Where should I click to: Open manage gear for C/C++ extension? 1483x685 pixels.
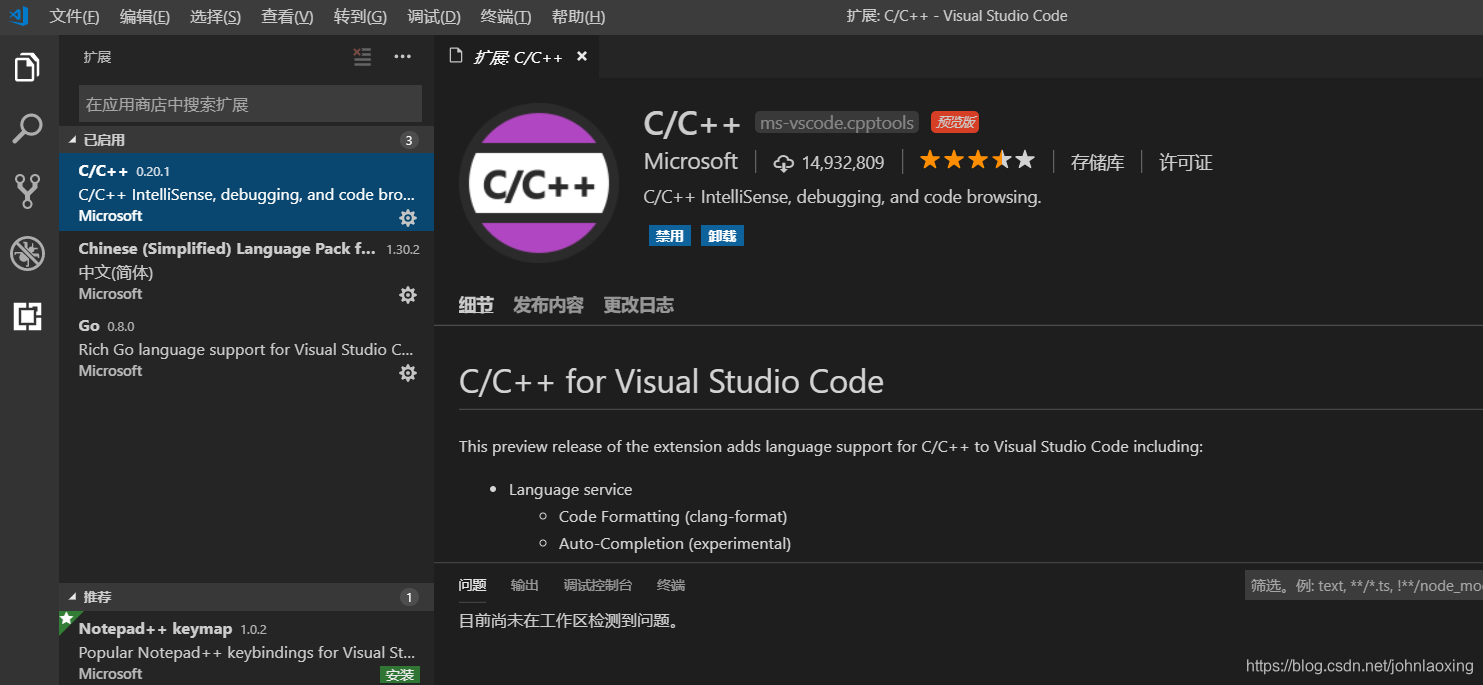coord(408,217)
